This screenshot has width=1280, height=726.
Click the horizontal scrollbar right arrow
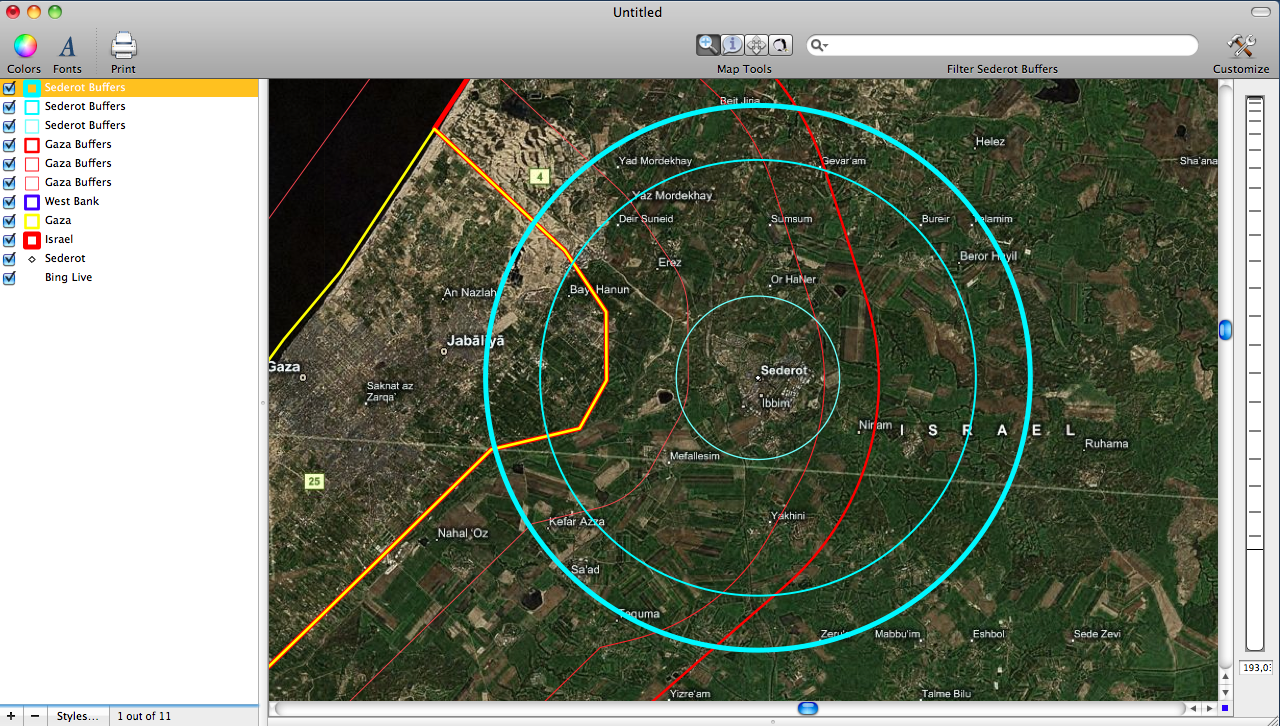point(1206,709)
